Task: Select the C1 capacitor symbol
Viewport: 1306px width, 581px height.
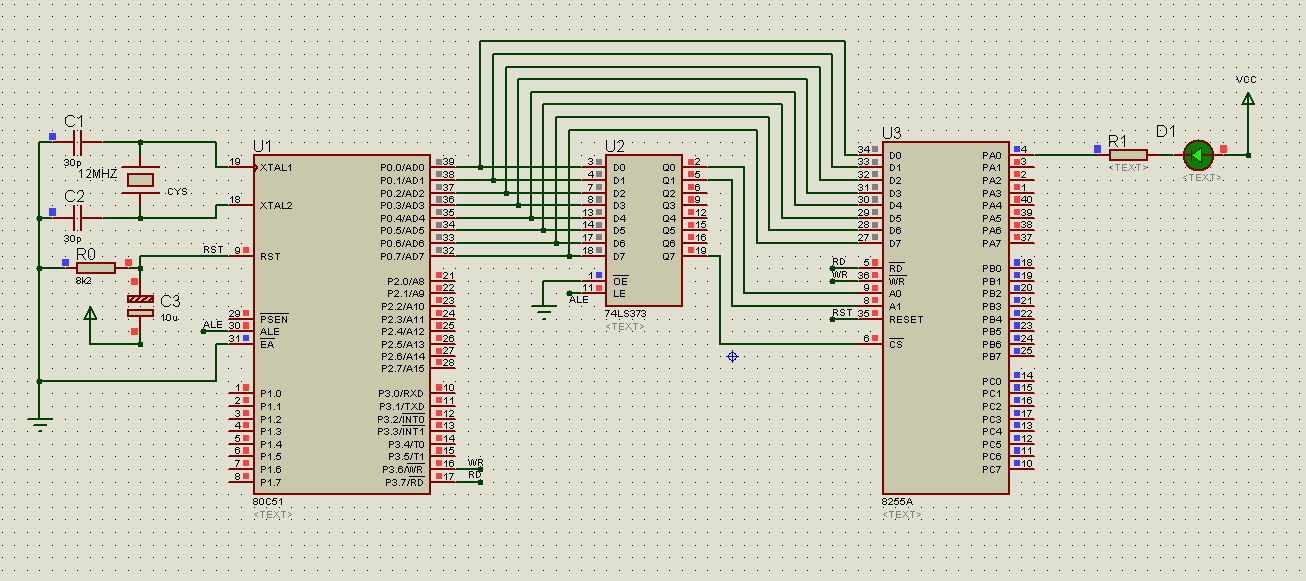Action: (76, 142)
